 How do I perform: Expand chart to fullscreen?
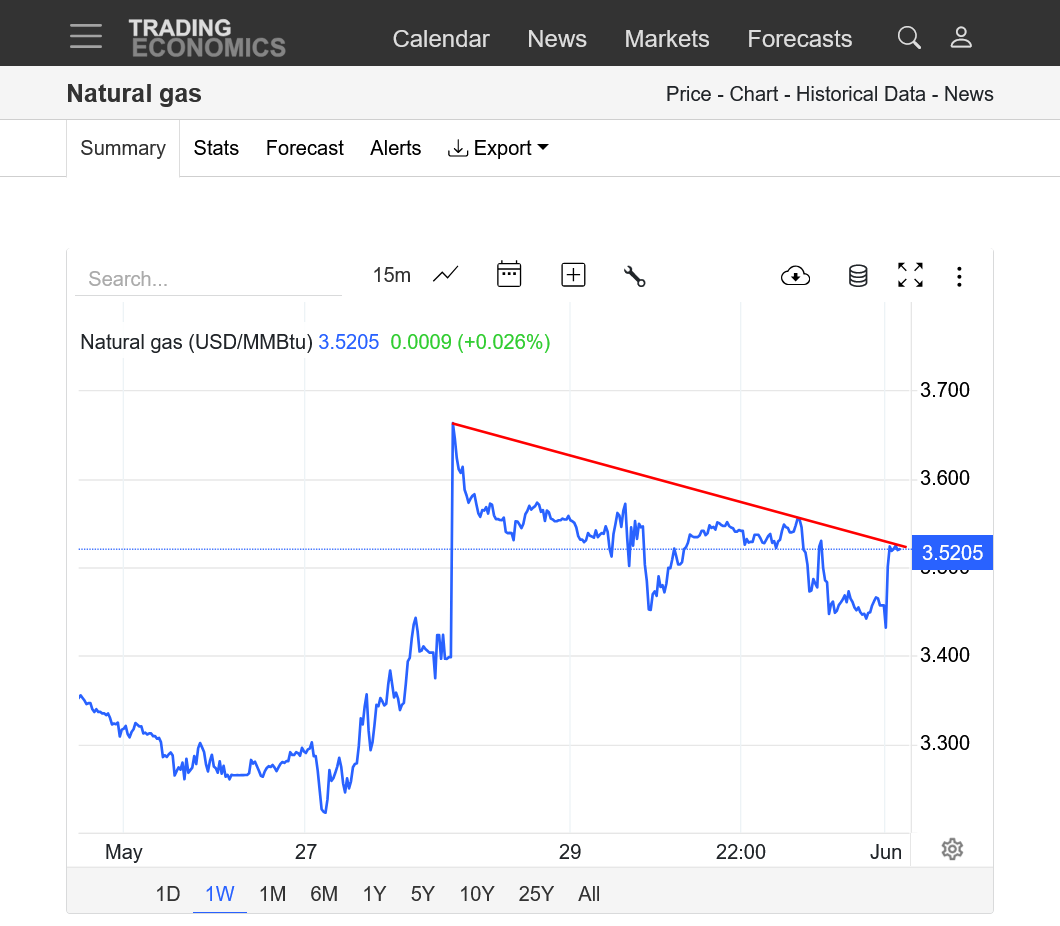(910, 275)
